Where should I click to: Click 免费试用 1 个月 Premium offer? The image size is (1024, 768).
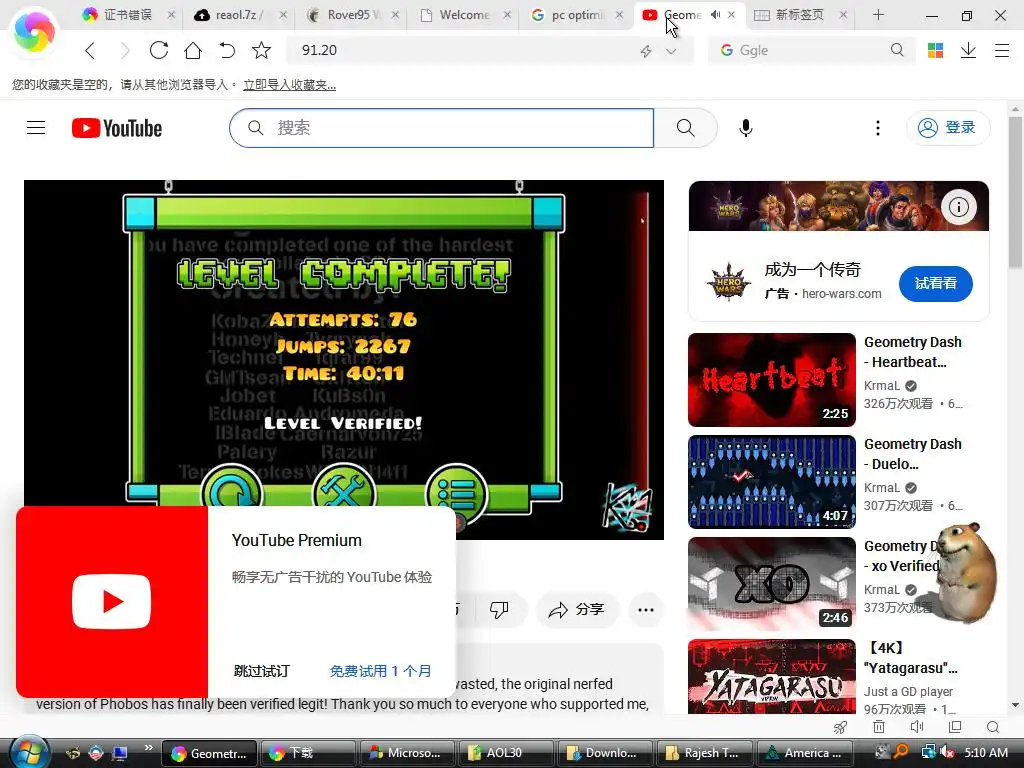pyautogui.click(x=380, y=671)
